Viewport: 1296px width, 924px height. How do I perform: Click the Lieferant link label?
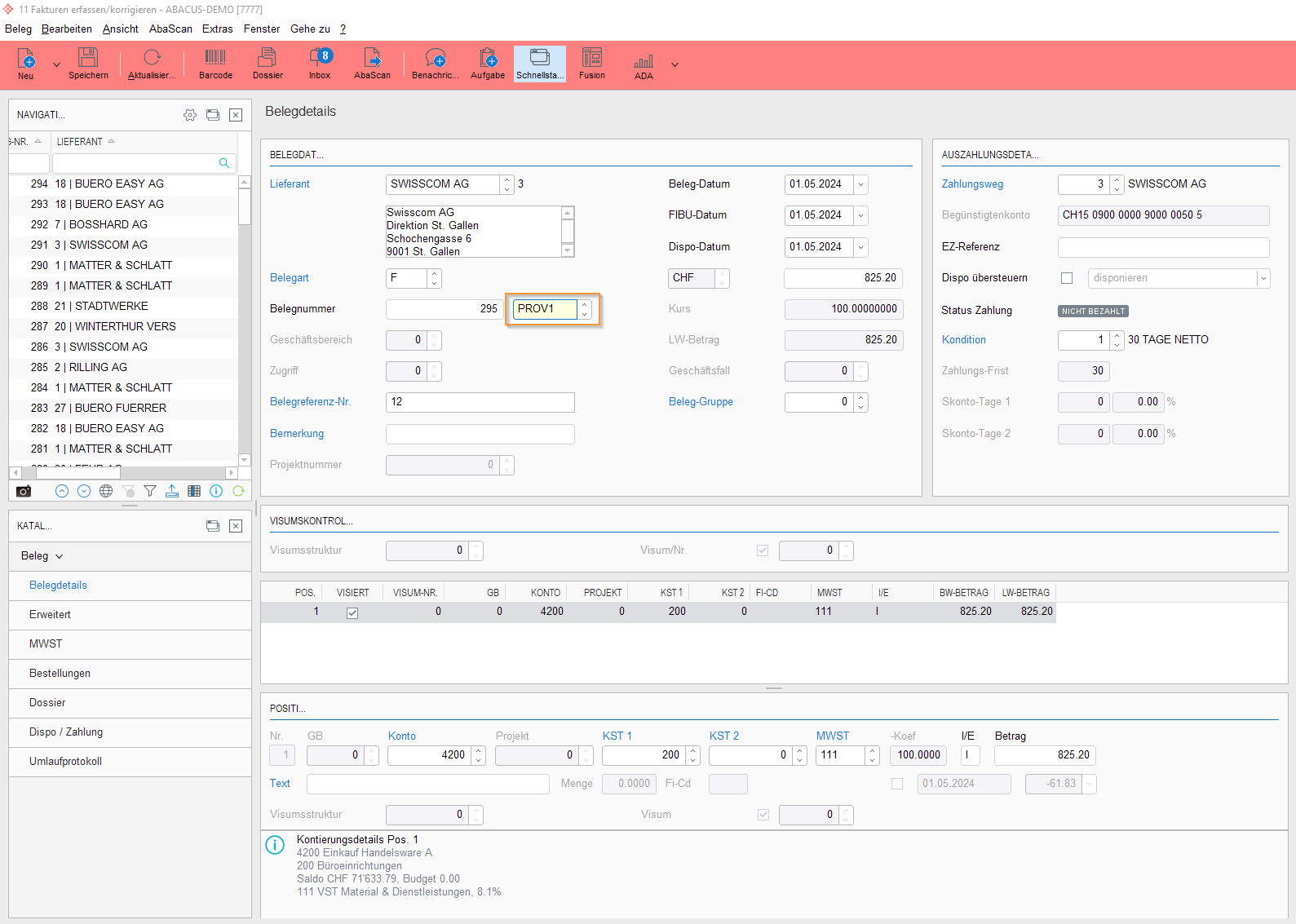coord(290,184)
